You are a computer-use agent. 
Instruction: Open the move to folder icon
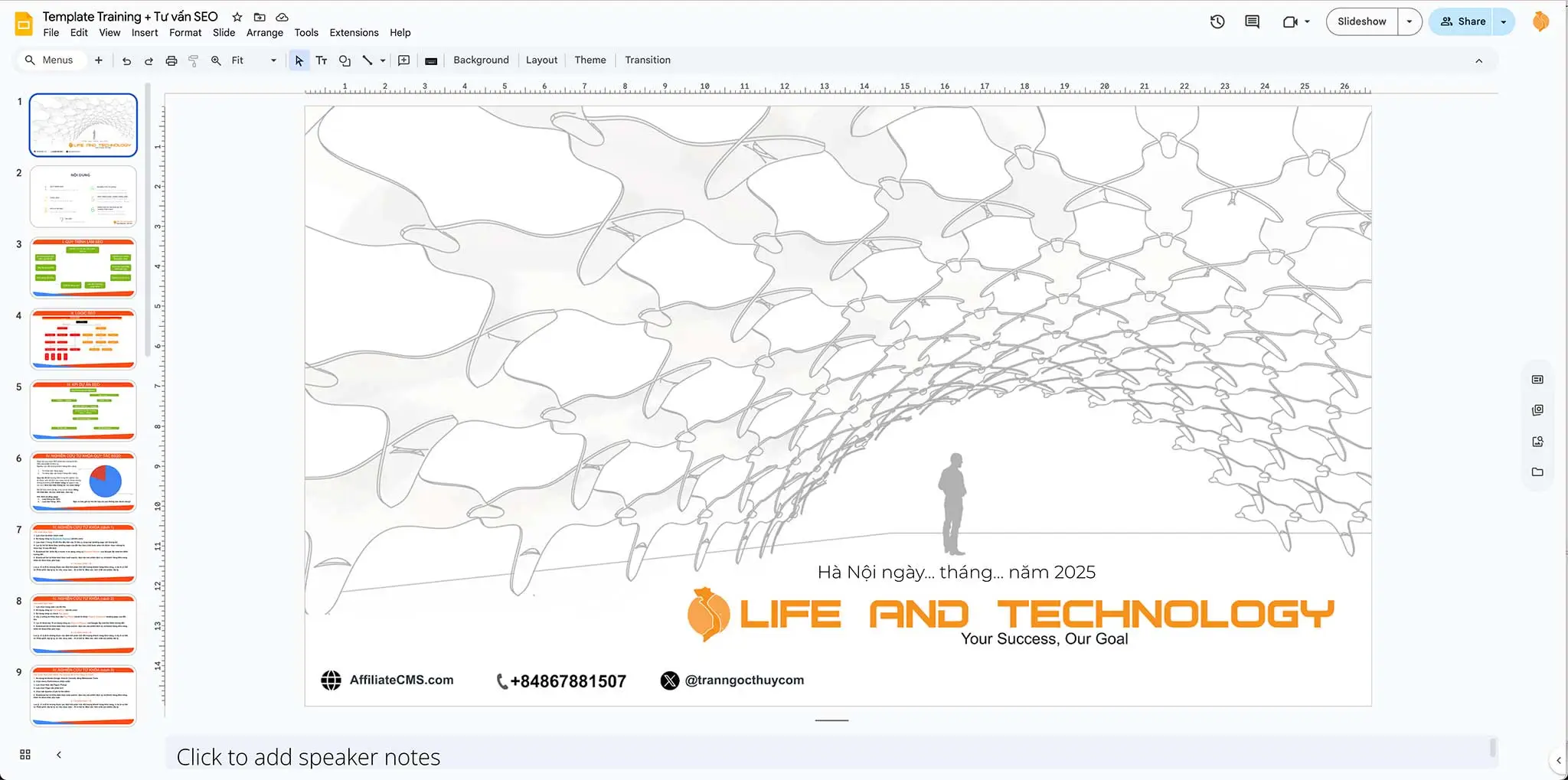(260, 17)
